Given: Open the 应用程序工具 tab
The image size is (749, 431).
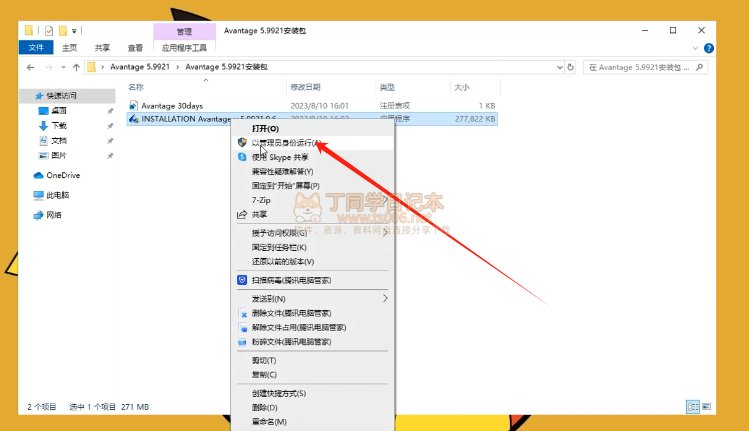Looking at the screenshot, I should [184, 47].
